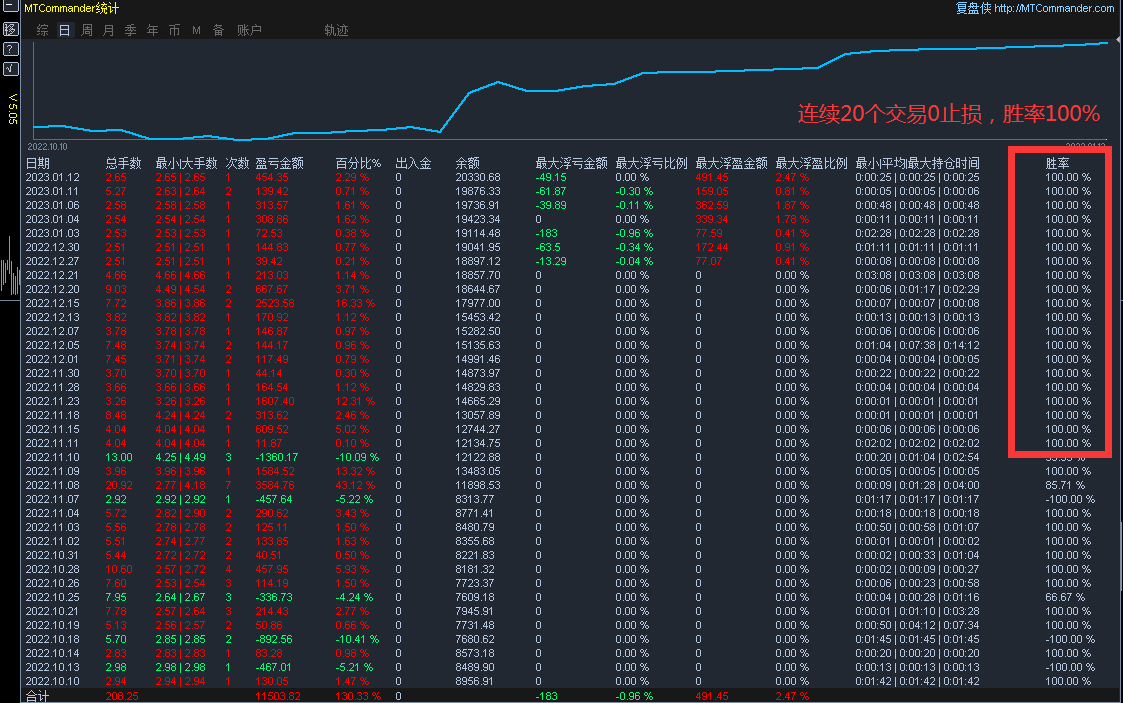The image size is (1123, 703).
Task: Click the 盈亏金额 column header
Action: pos(279,163)
